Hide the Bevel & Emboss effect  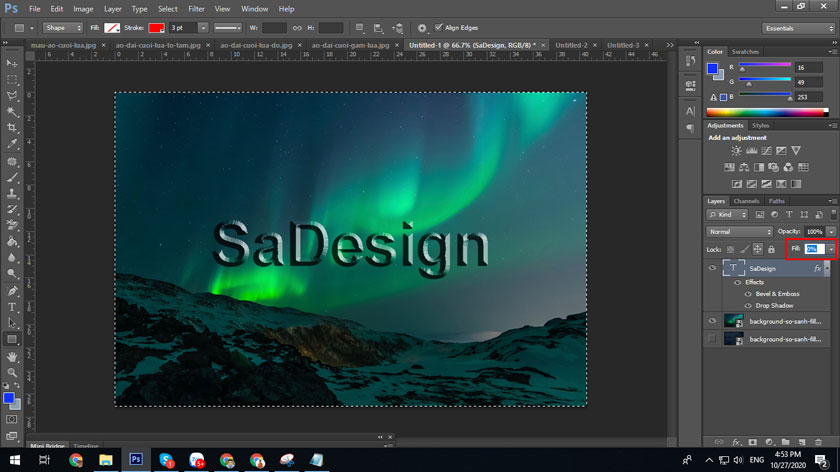tap(748, 294)
